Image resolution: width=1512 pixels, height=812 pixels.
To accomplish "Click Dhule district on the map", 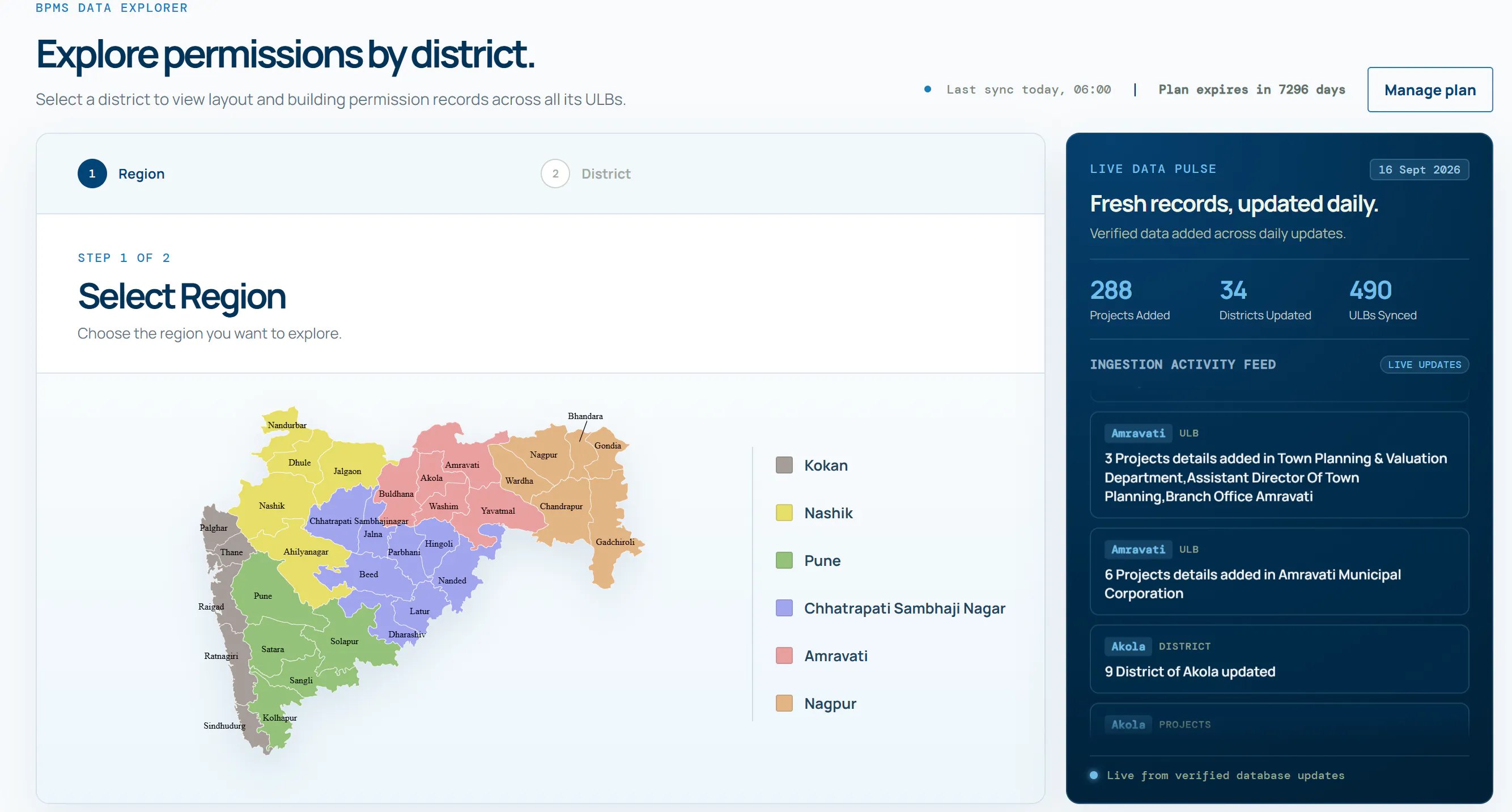I will [299, 463].
